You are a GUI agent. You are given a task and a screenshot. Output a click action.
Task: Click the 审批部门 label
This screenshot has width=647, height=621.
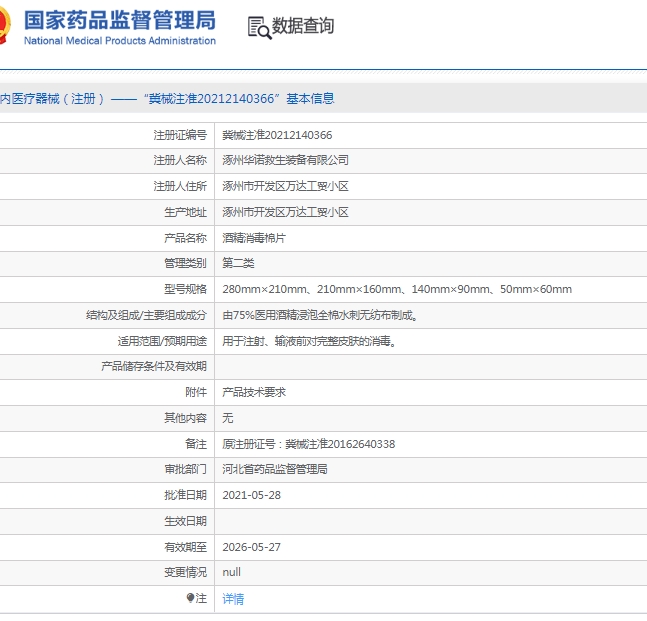[x=185, y=469]
